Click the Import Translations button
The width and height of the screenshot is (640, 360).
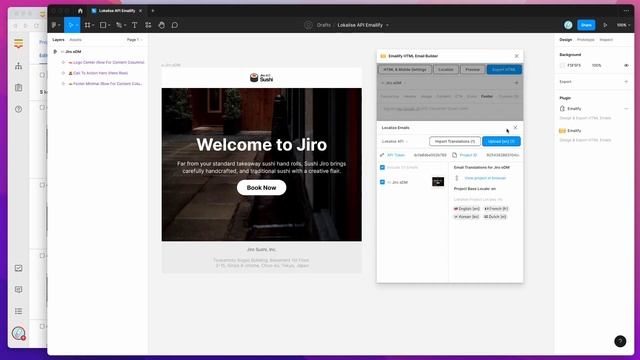pyautogui.click(x=455, y=141)
